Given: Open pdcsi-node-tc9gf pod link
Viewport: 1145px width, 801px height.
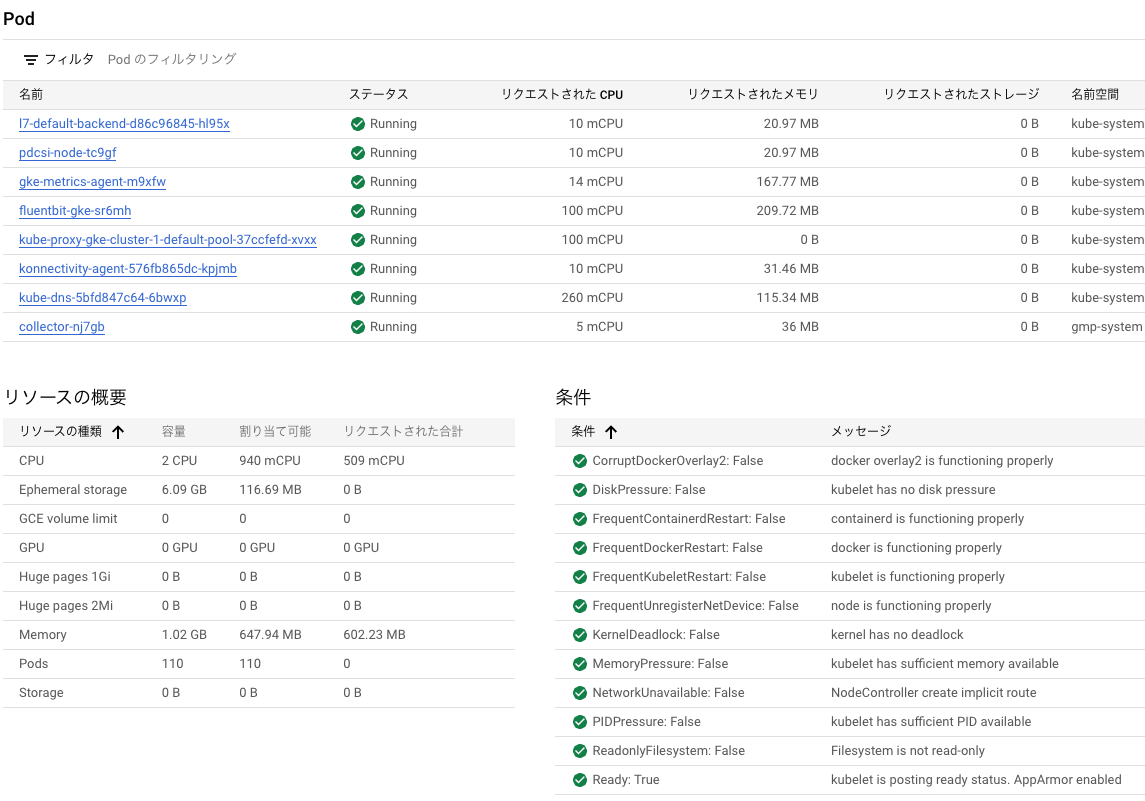Looking at the screenshot, I should click(x=67, y=153).
